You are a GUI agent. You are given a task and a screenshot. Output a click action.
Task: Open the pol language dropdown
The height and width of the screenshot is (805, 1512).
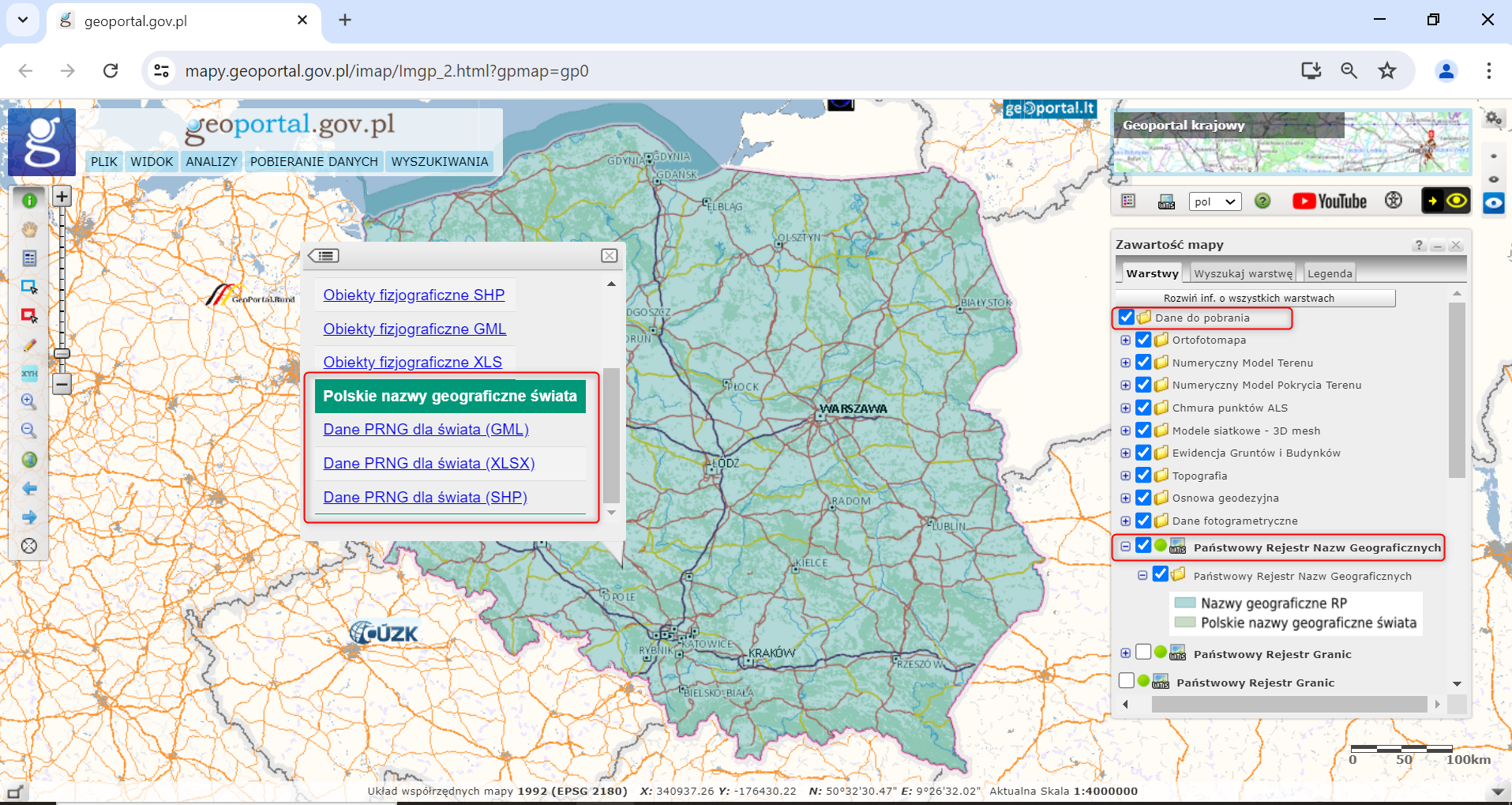pyautogui.click(x=1214, y=202)
